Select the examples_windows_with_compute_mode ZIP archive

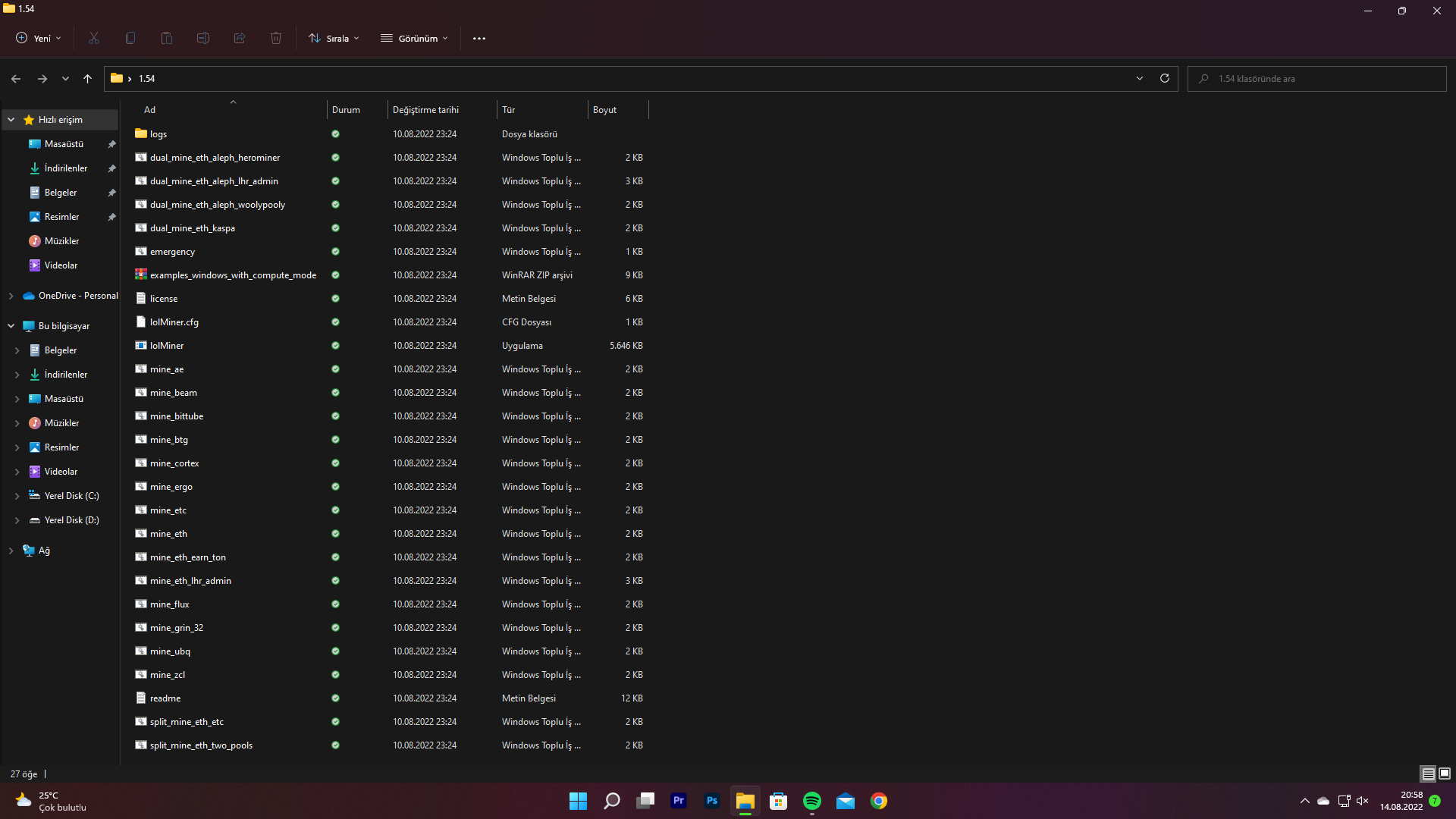click(391, 275)
